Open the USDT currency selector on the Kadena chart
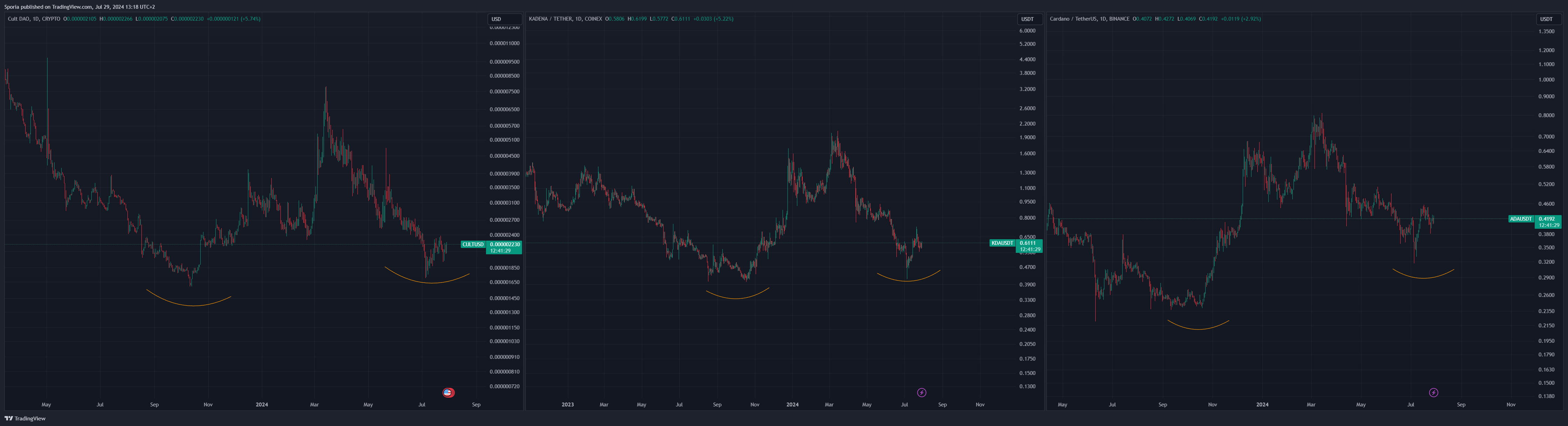The width and height of the screenshot is (1568, 426). point(1029,19)
